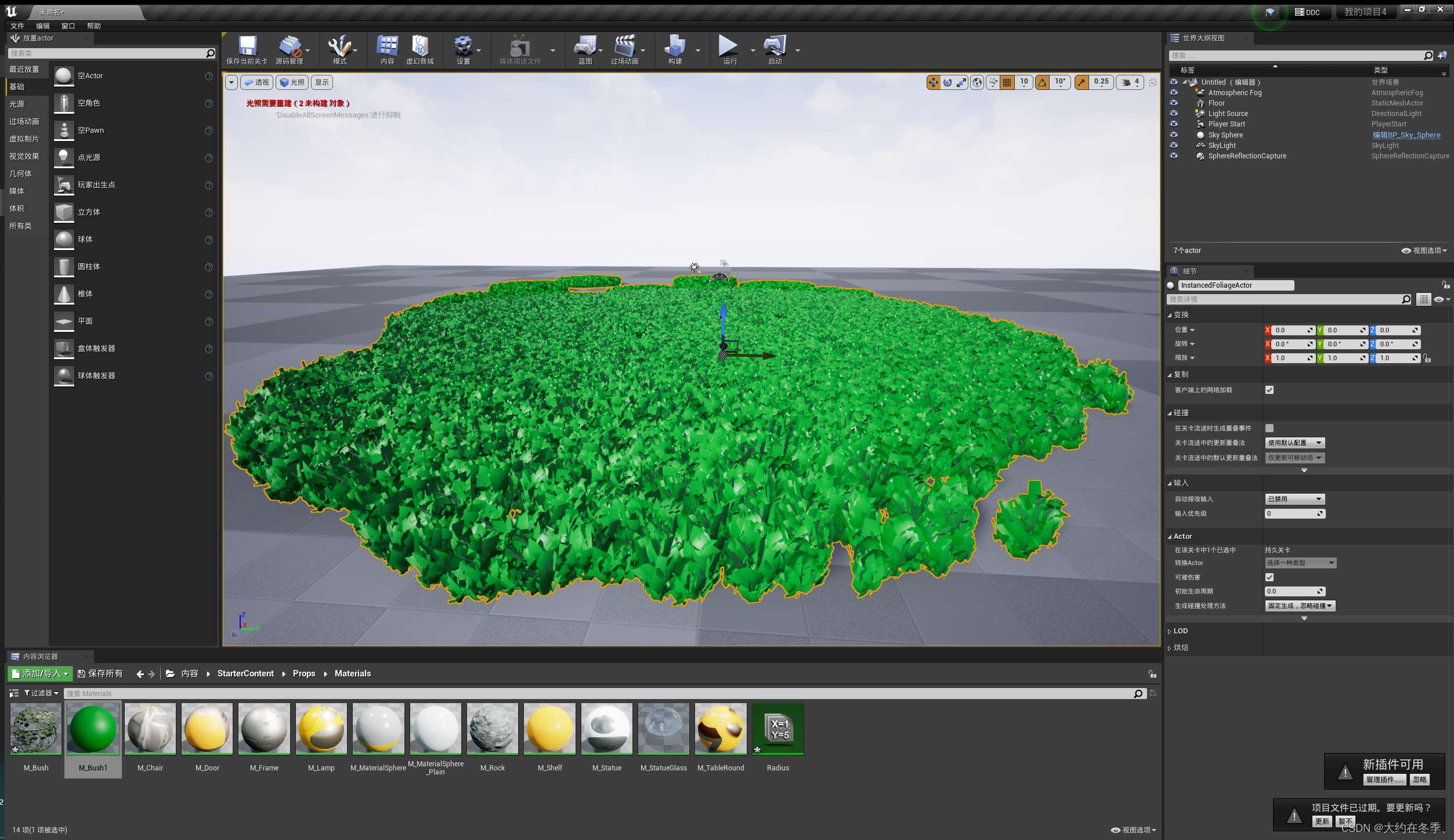
Task: Select the Lights category tab
Action: (17, 104)
